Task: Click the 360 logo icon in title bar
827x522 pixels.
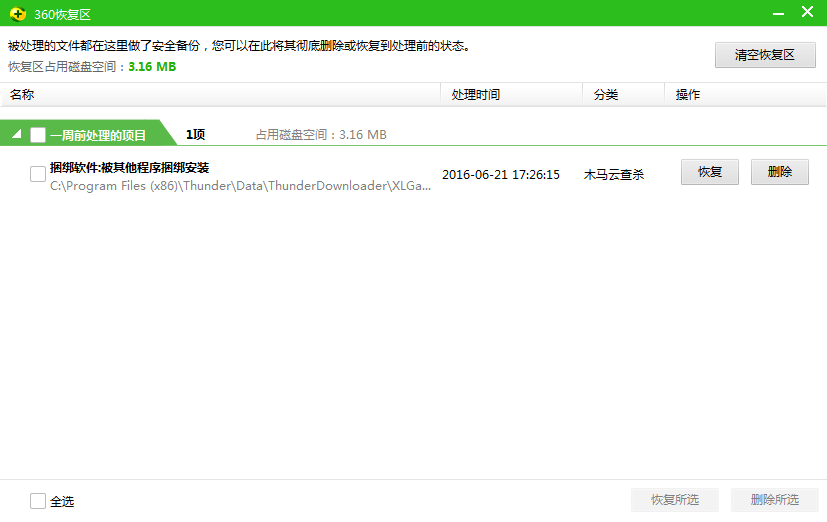Action: 18,14
